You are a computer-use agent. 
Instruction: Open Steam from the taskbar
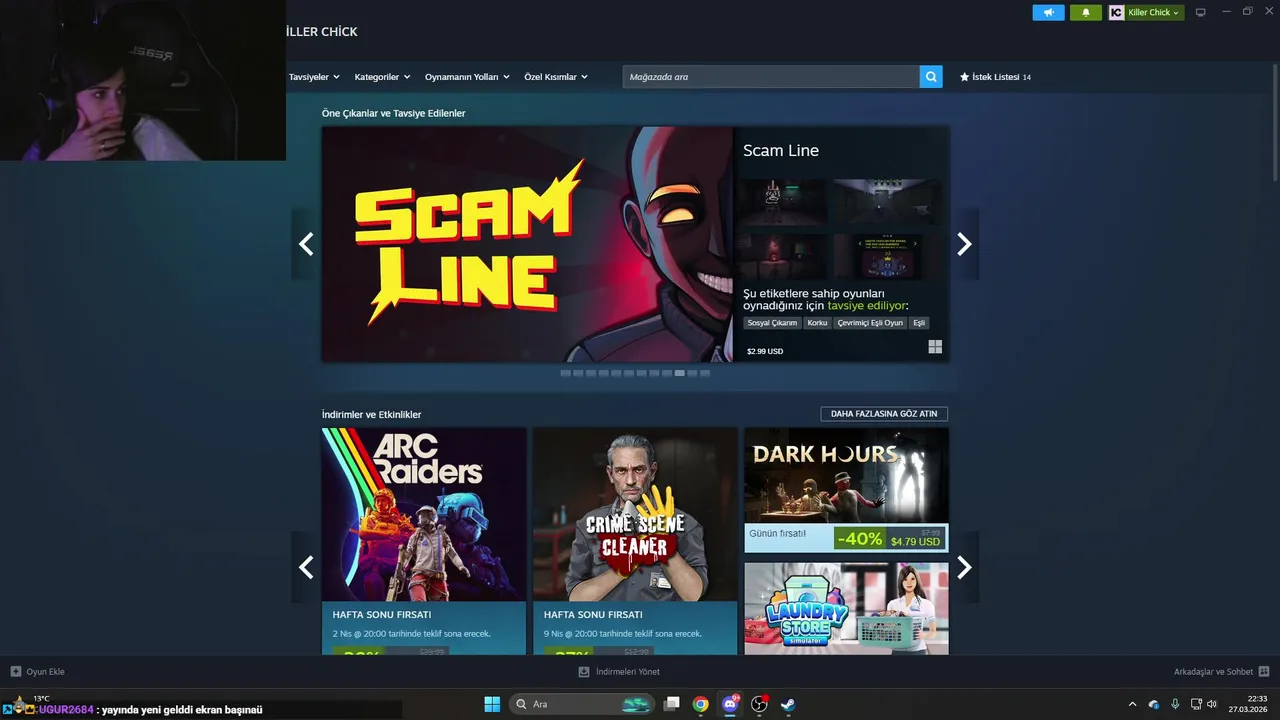click(x=789, y=704)
